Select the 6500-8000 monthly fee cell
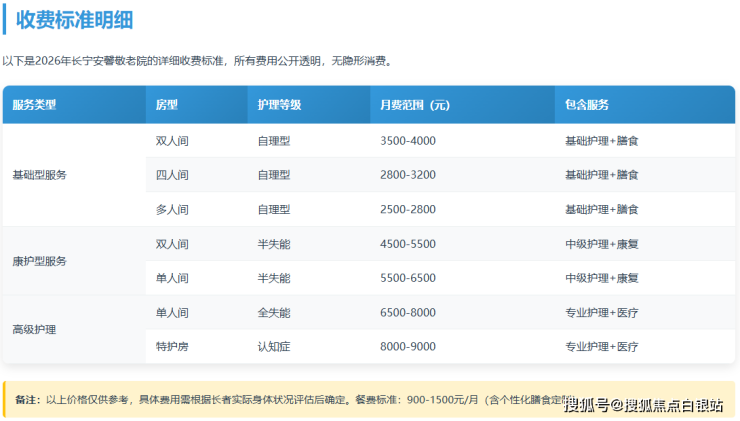Image resolution: width=740 pixels, height=421 pixels. [x=408, y=313]
